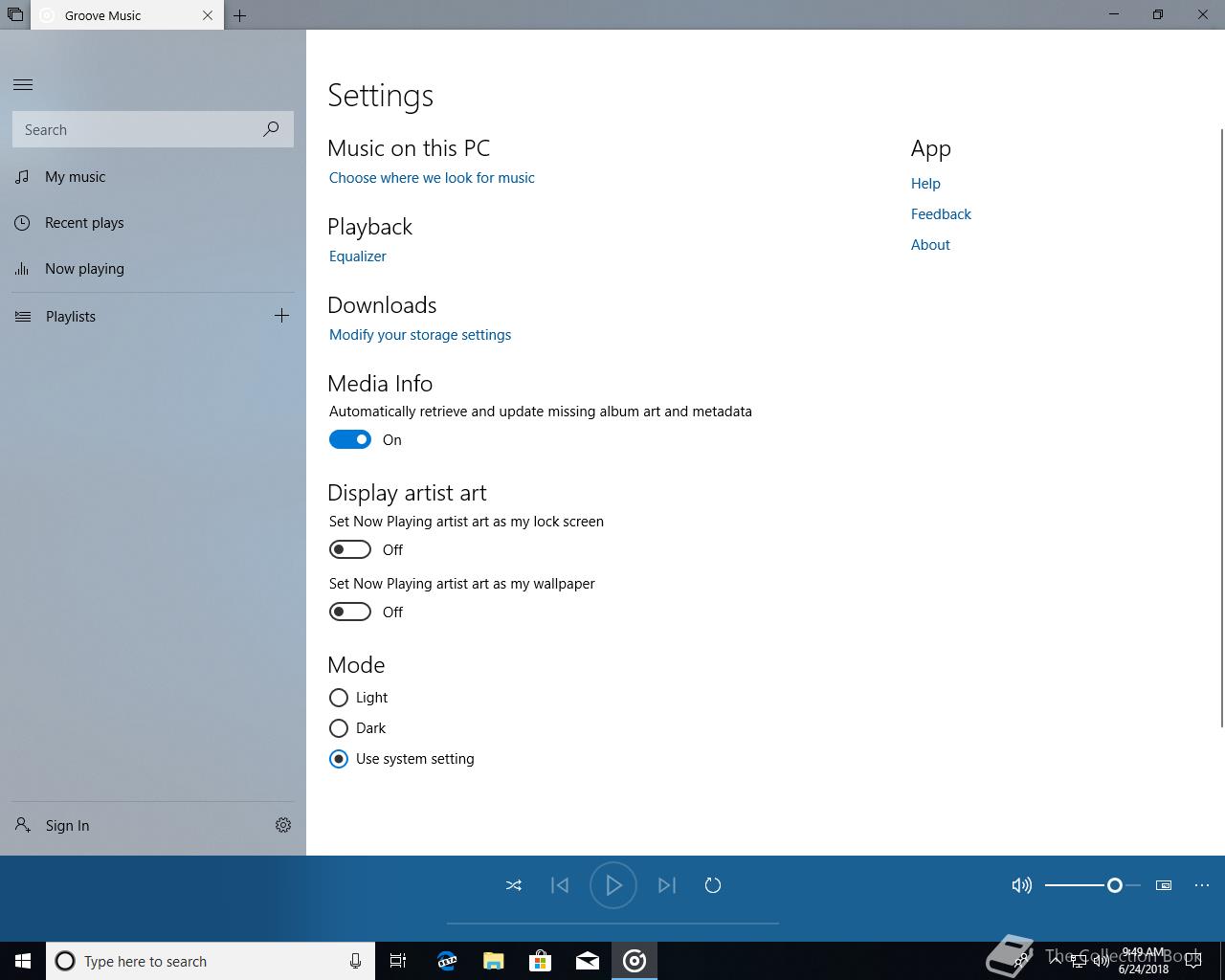1225x980 pixels.
Task: Open the About link
Action: point(930,245)
